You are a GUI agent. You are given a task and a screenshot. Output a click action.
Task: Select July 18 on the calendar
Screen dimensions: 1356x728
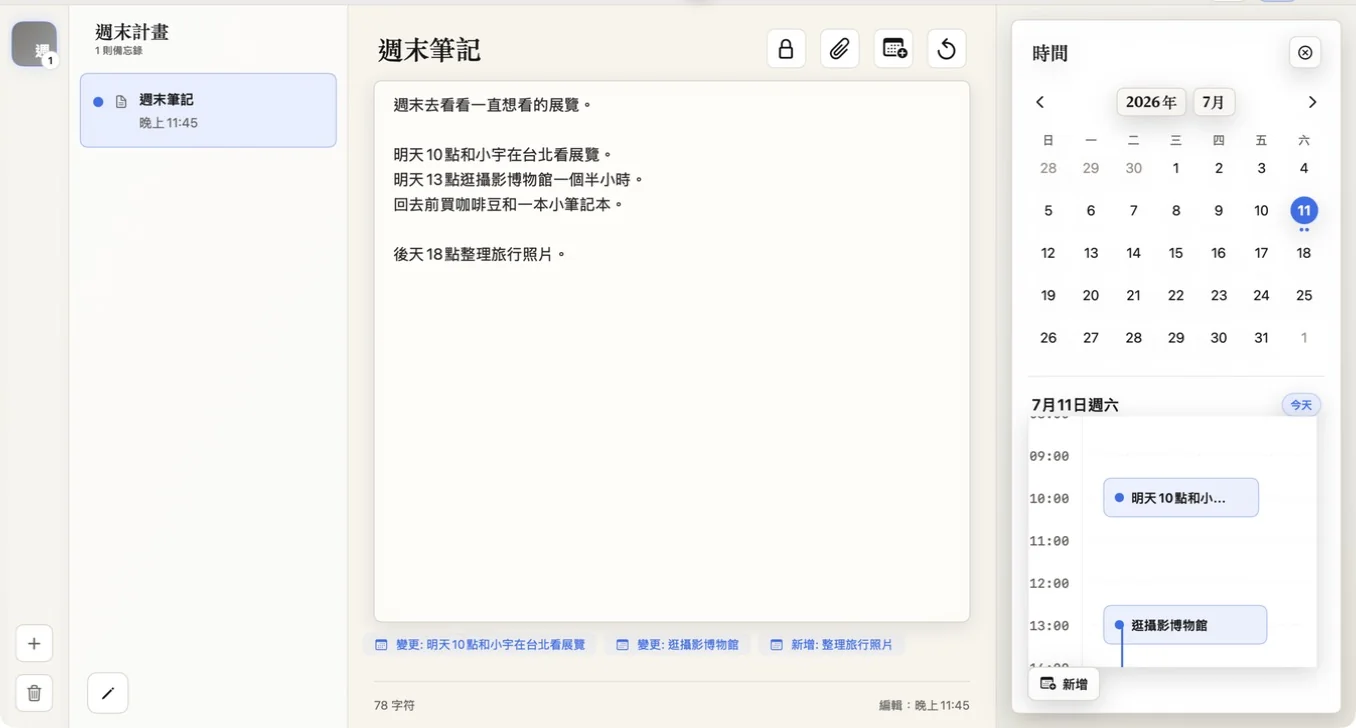point(1304,253)
